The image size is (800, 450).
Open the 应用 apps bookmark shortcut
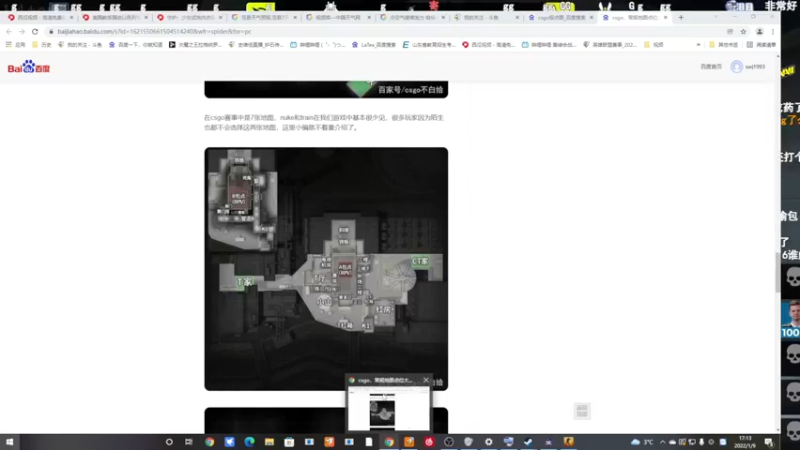point(15,45)
